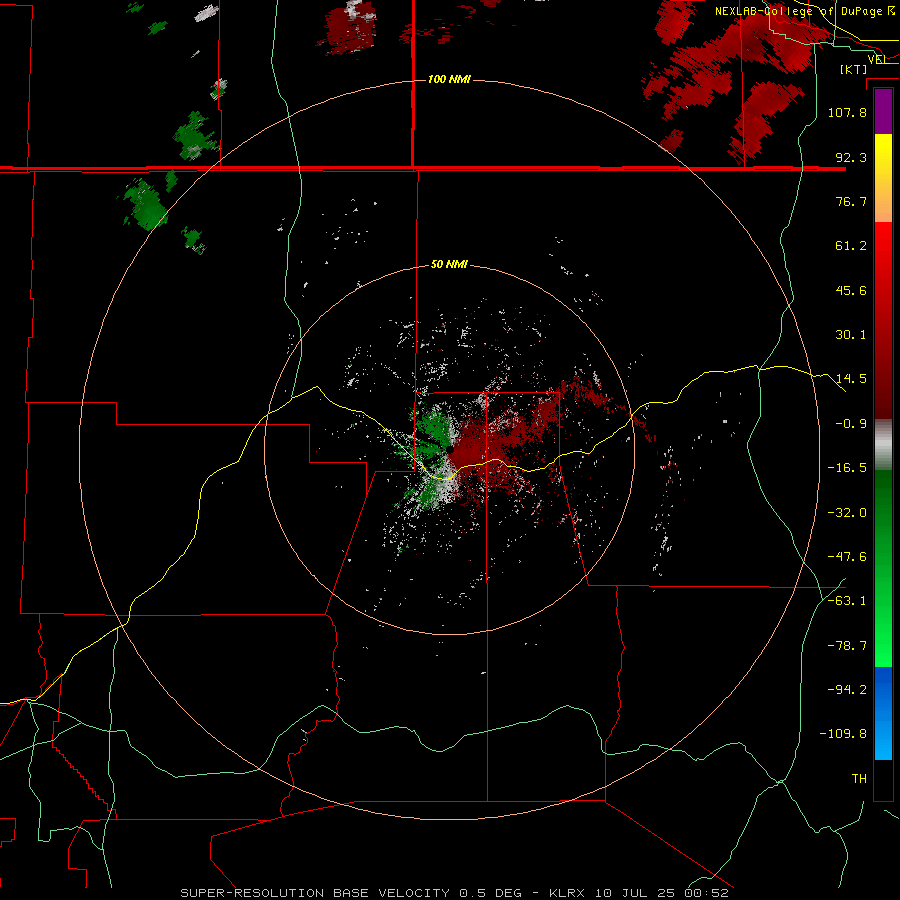The image size is (900, 900).
Task: Click the [KT] units label
Action: tap(853, 69)
